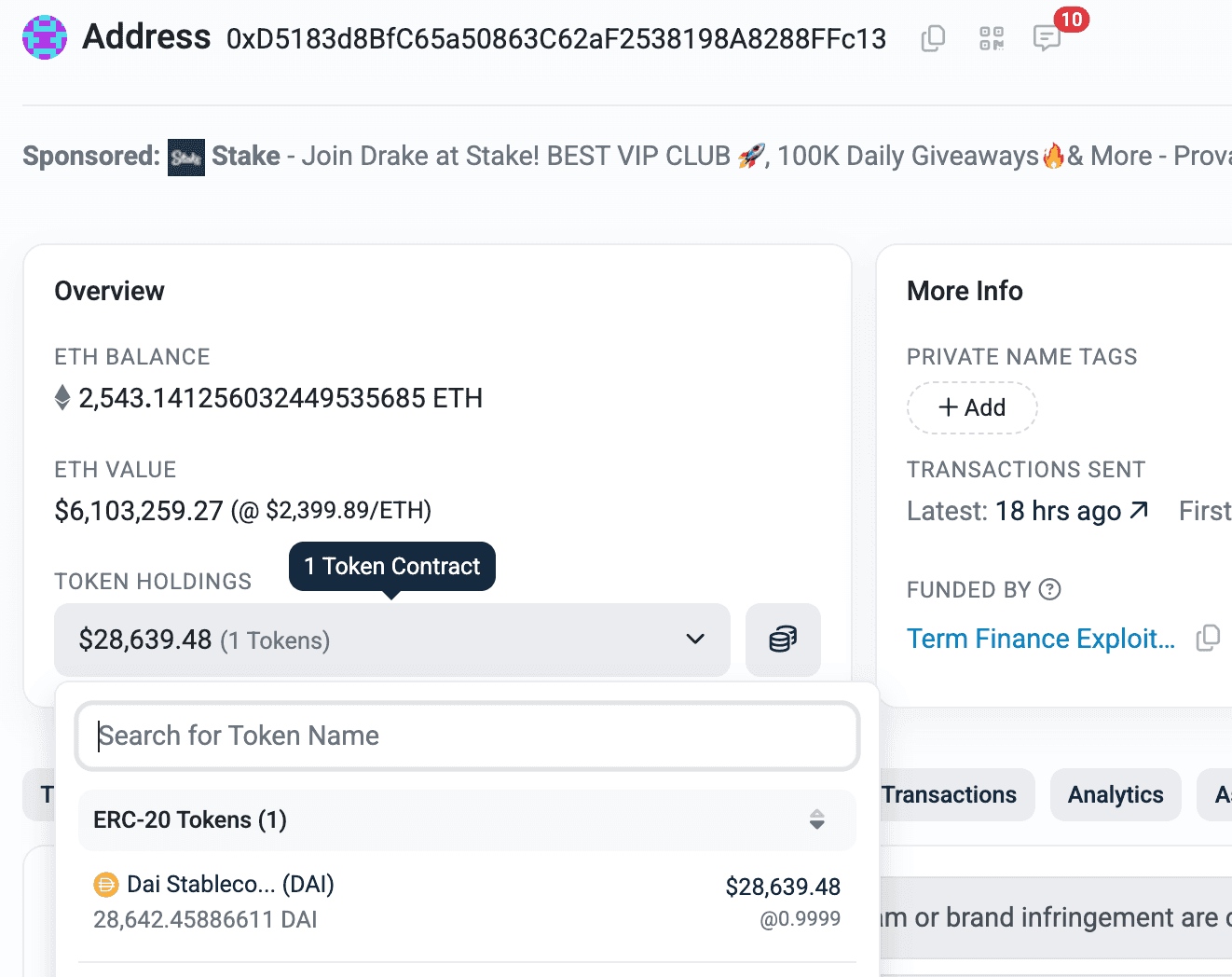Focus the Search for Token Name field
This screenshot has width=1232, height=977.
(467, 736)
